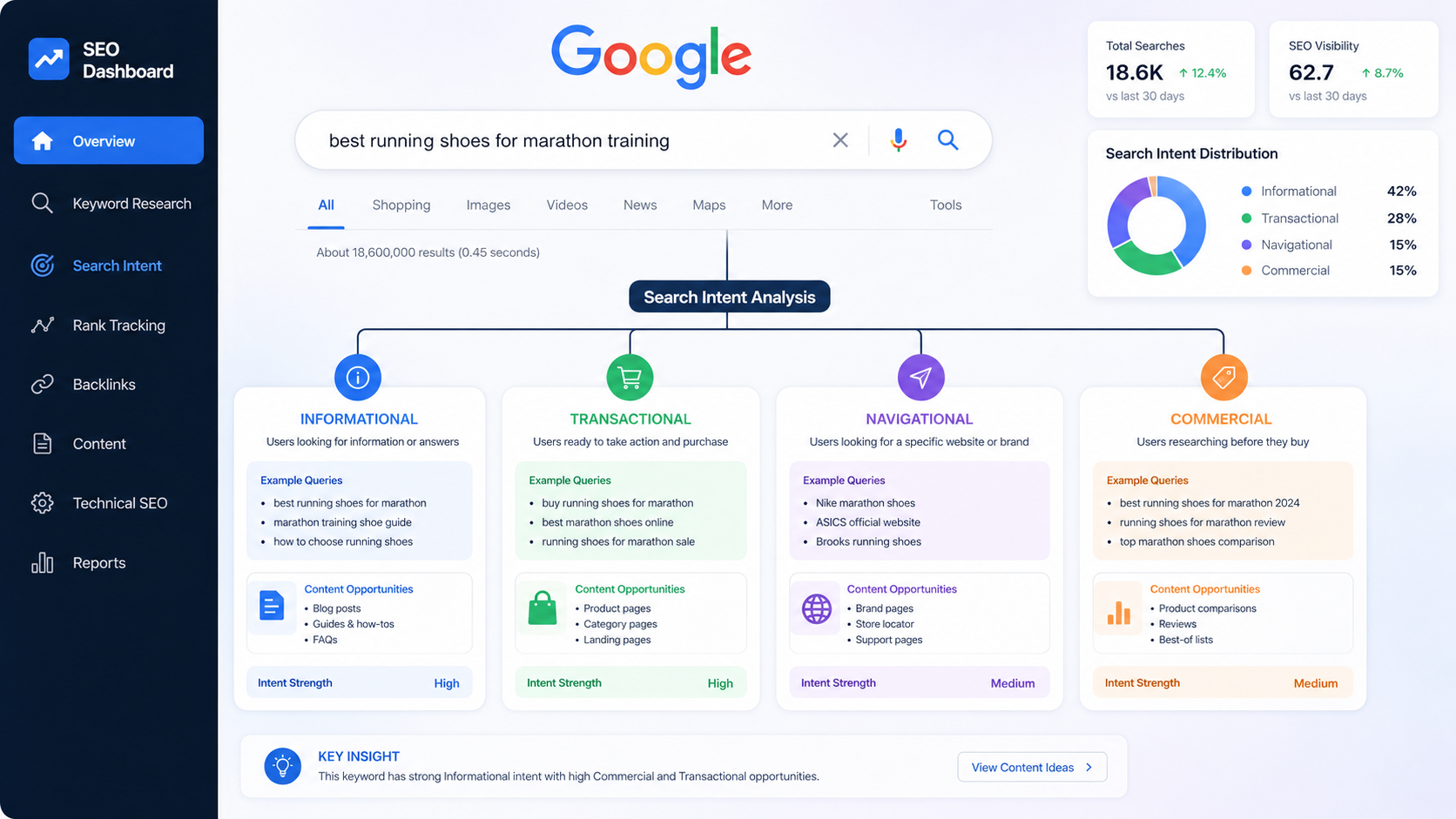This screenshot has width=1456, height=819.
Task: Click the NAVIGATIONAL card heading
Action: point(920,419)
